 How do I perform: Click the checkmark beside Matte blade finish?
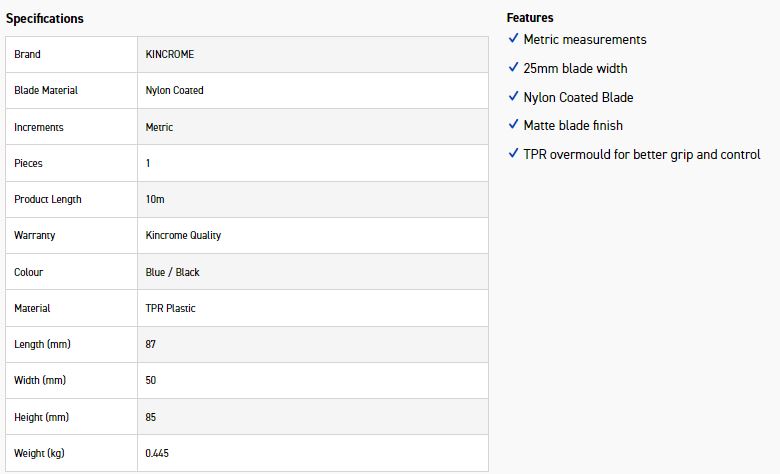click(x=513, y=125)
